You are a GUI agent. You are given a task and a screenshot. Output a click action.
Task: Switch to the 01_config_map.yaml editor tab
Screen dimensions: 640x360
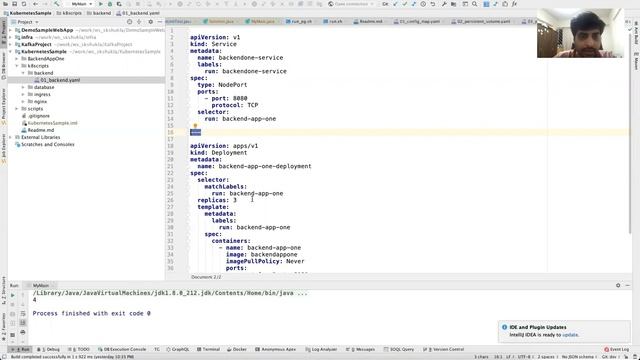tap(419, 21)
